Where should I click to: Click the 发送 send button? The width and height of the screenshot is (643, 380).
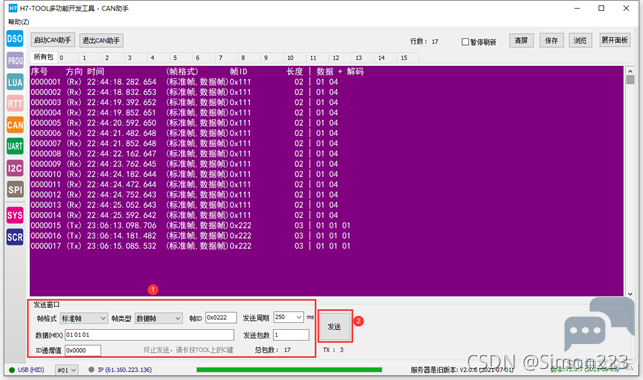[x=335, y=326]
